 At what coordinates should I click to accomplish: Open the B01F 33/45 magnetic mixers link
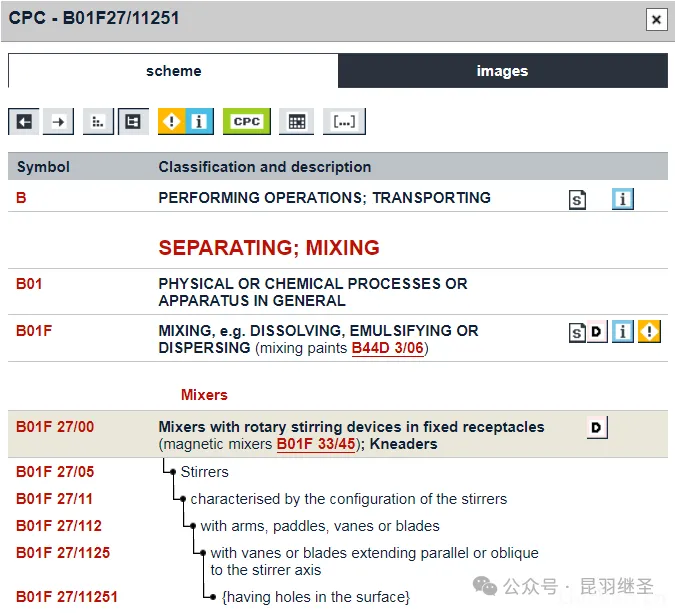[x=315, y=444]
